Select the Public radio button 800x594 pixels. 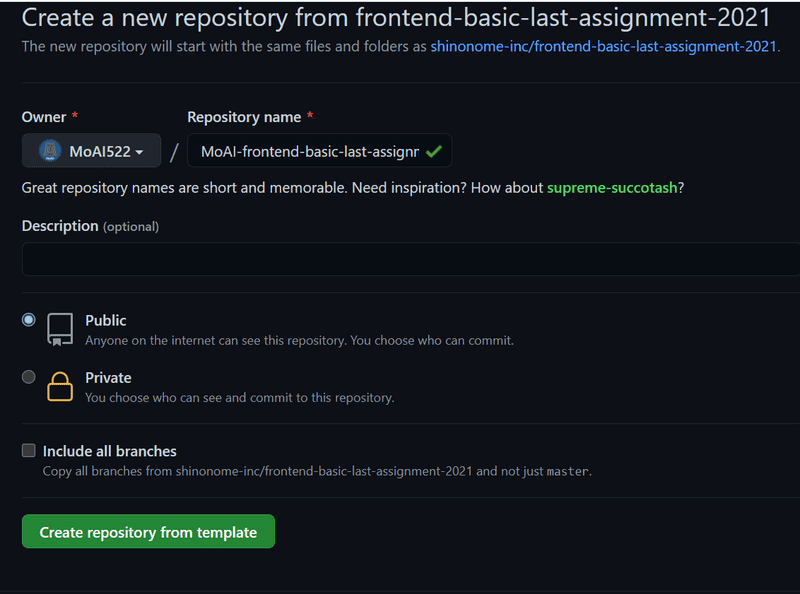click(29, 320)
